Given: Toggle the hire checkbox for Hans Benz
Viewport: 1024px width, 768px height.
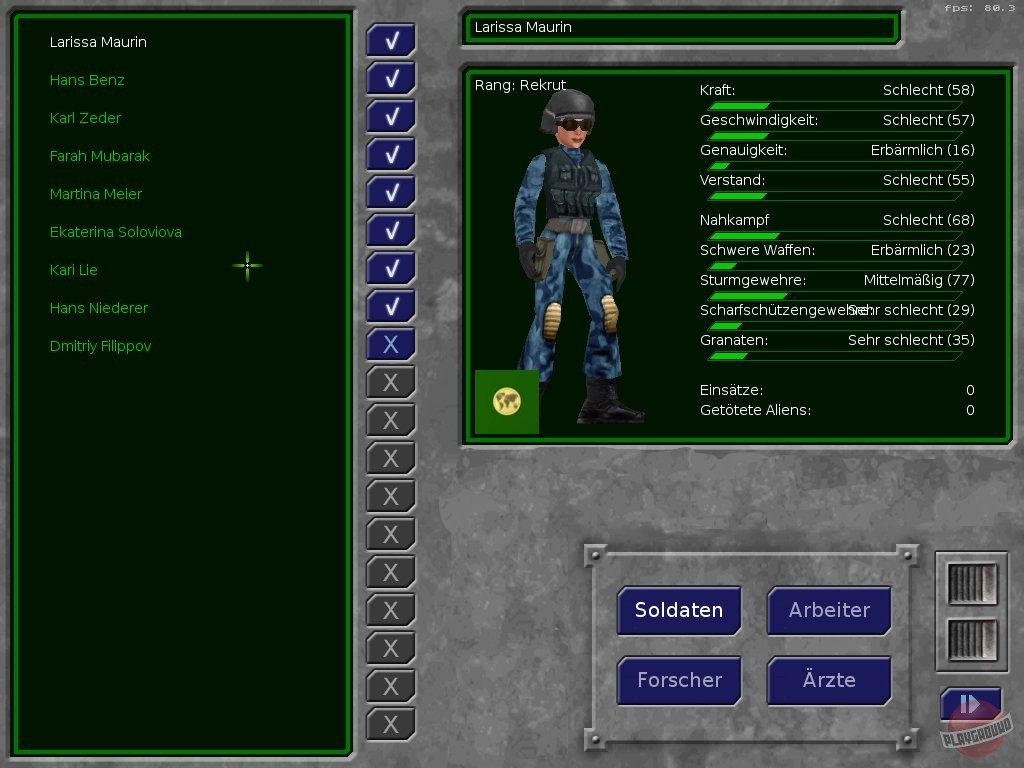Looking at the screenshot, I should tap(391, 79).
